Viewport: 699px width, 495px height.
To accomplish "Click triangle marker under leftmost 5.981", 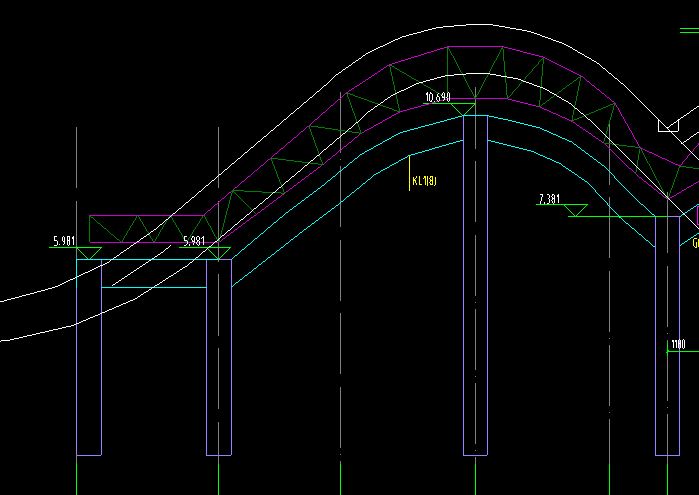I will (87, 254).
